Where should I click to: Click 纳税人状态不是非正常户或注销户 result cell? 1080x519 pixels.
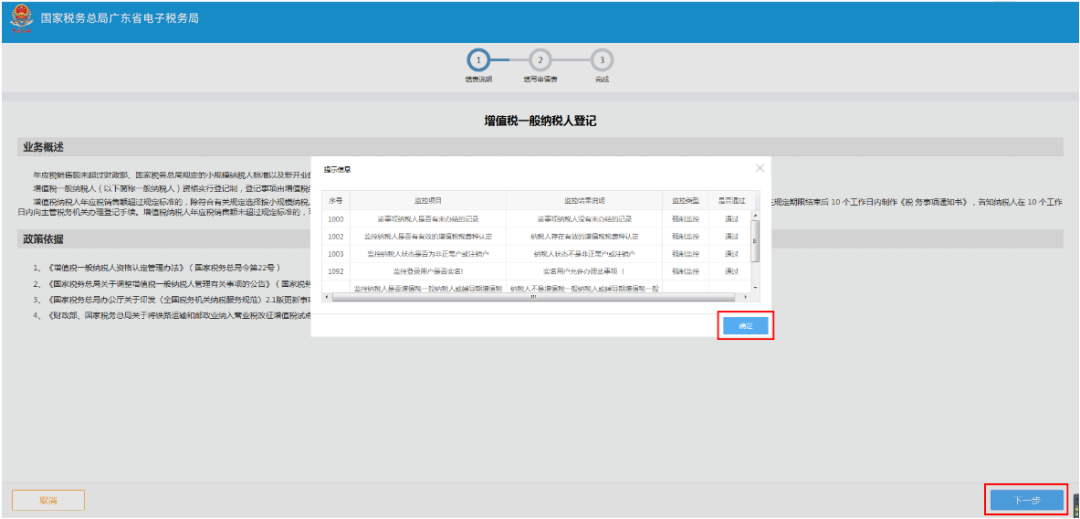(x=584, y=254)
